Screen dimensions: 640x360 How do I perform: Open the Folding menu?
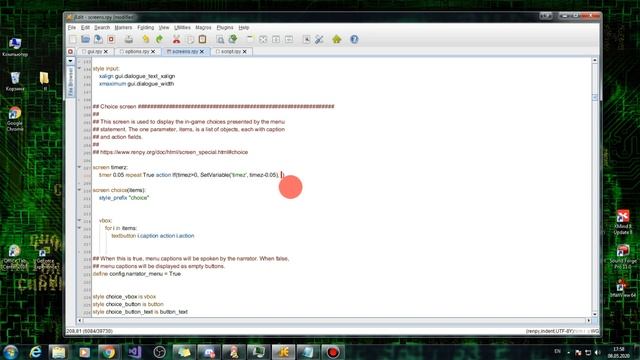pos(146,27)
